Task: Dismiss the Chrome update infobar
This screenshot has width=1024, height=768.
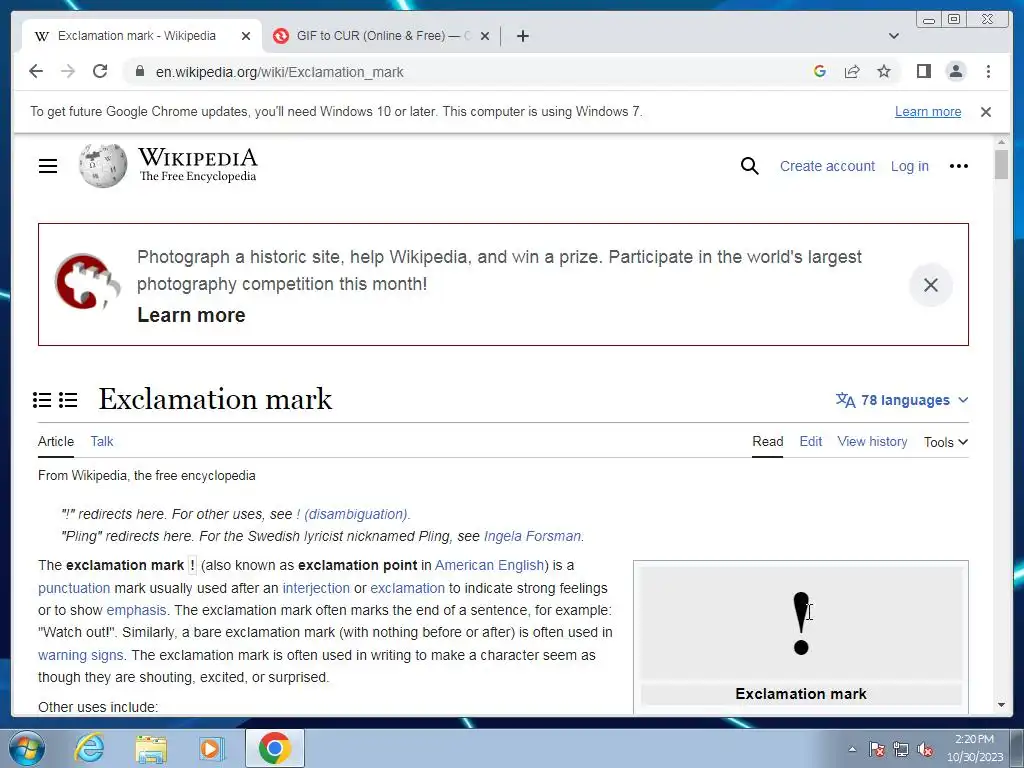Action: coord(986,112)
